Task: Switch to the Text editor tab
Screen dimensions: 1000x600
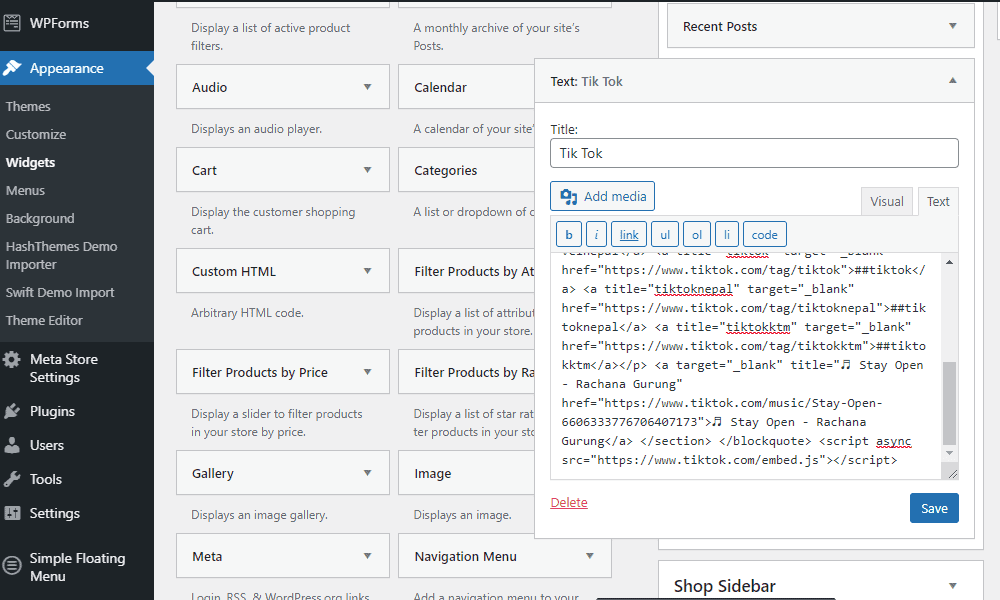Action: (938, 201)
